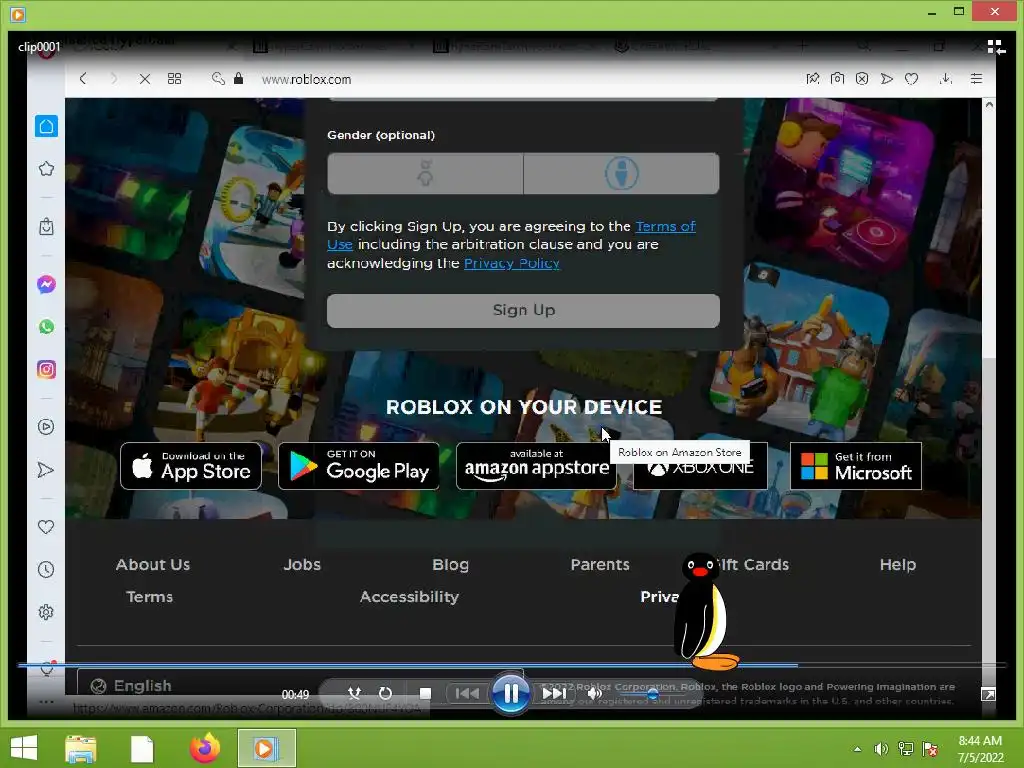This screenshot has width=1024, height=768.
Task: Open the ad blocker shield icon
Action: (862, 78)
